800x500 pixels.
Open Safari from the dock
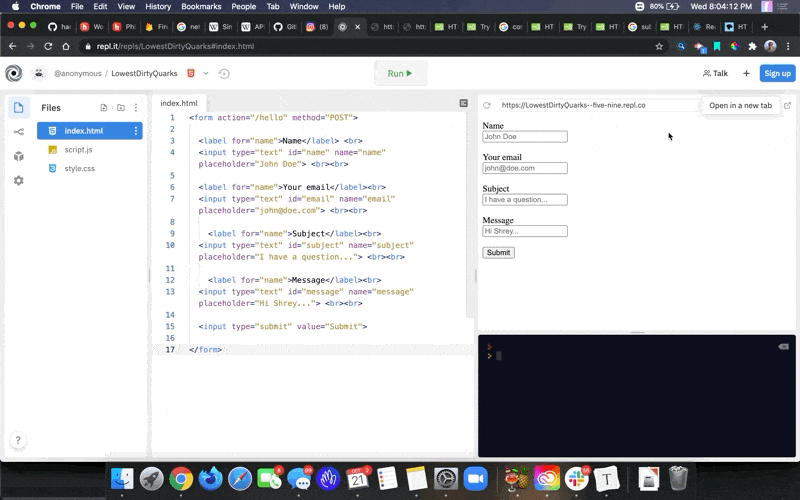[240, 479]
